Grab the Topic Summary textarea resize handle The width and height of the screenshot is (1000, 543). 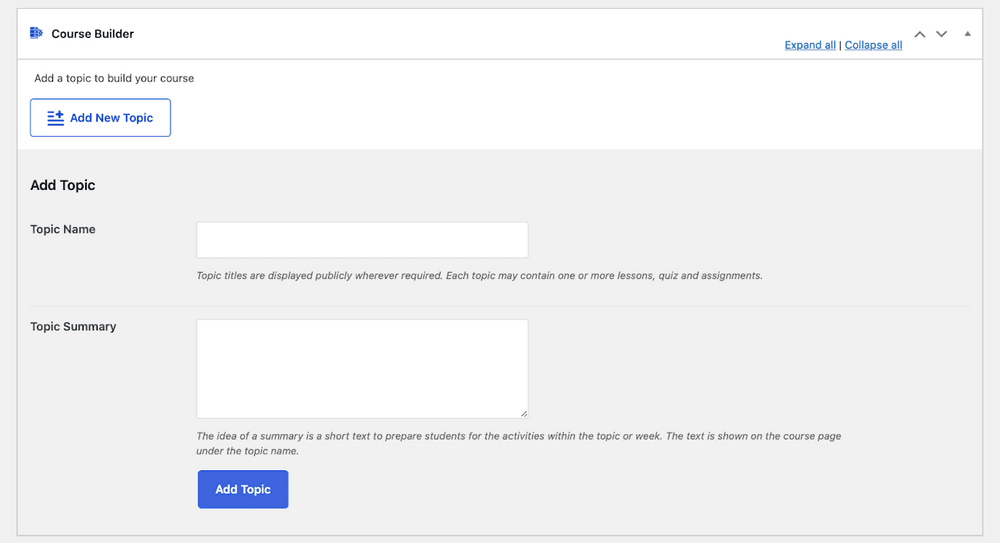click(x=523, y=413)
